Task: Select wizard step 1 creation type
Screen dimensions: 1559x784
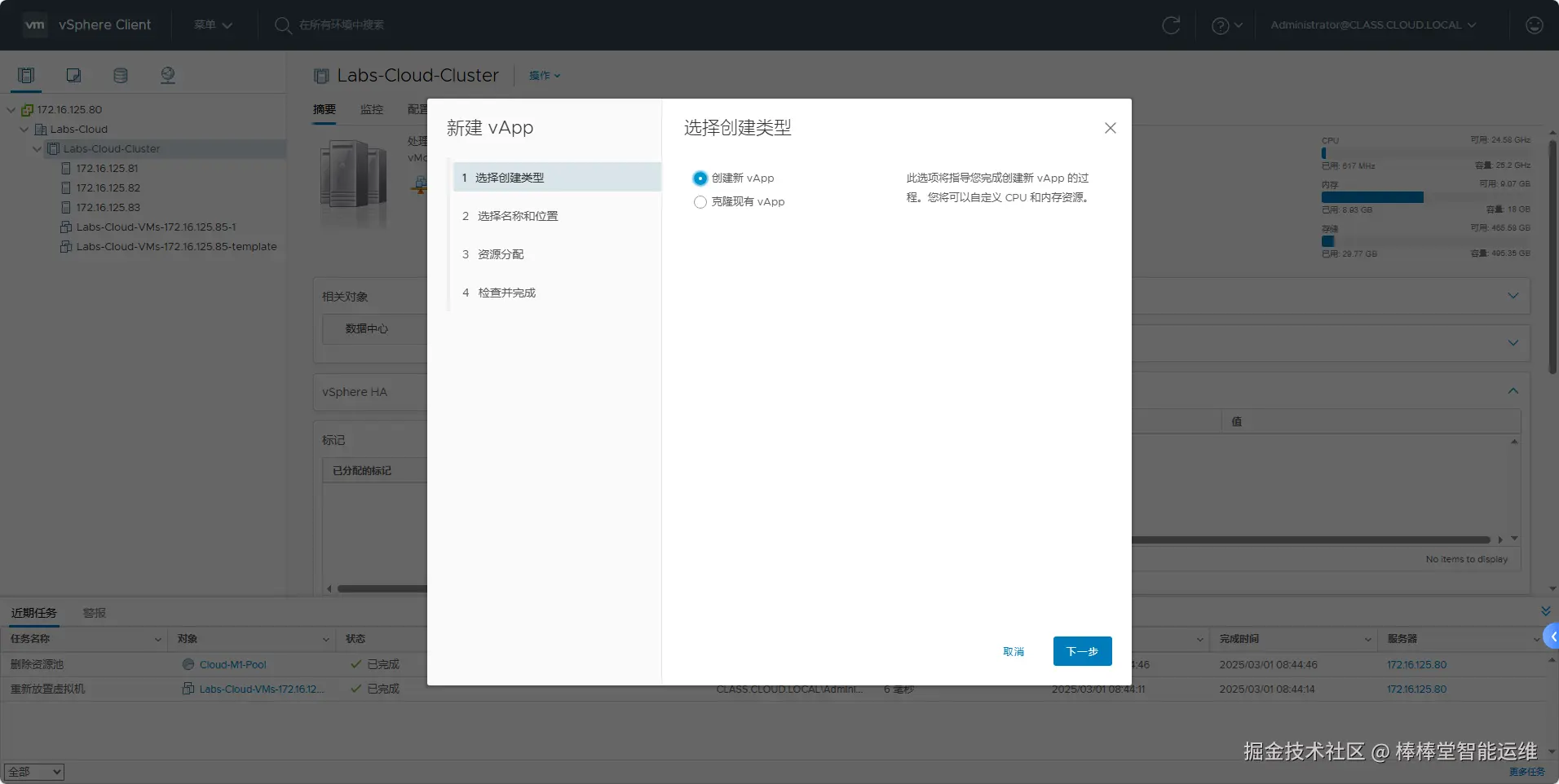Action: coord(555,178)
